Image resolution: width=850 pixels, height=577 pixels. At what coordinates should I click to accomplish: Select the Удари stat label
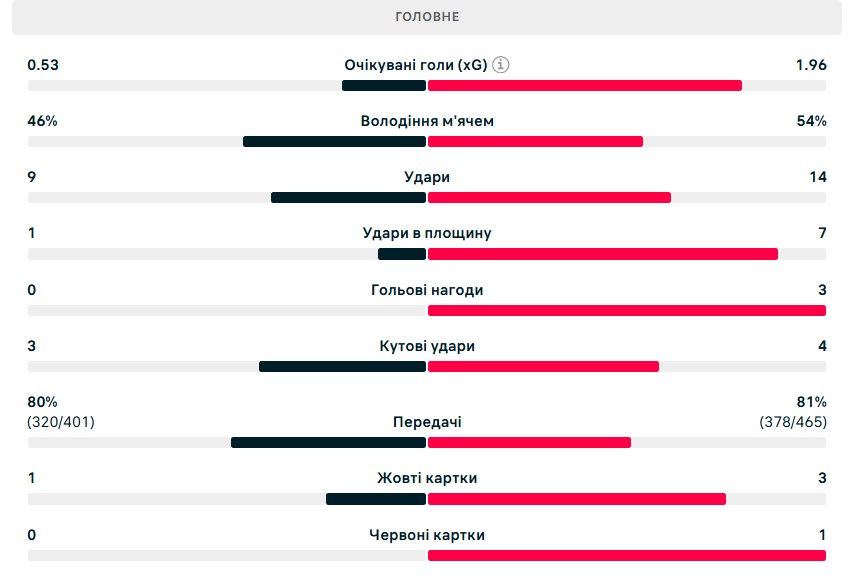pos(427,177)
